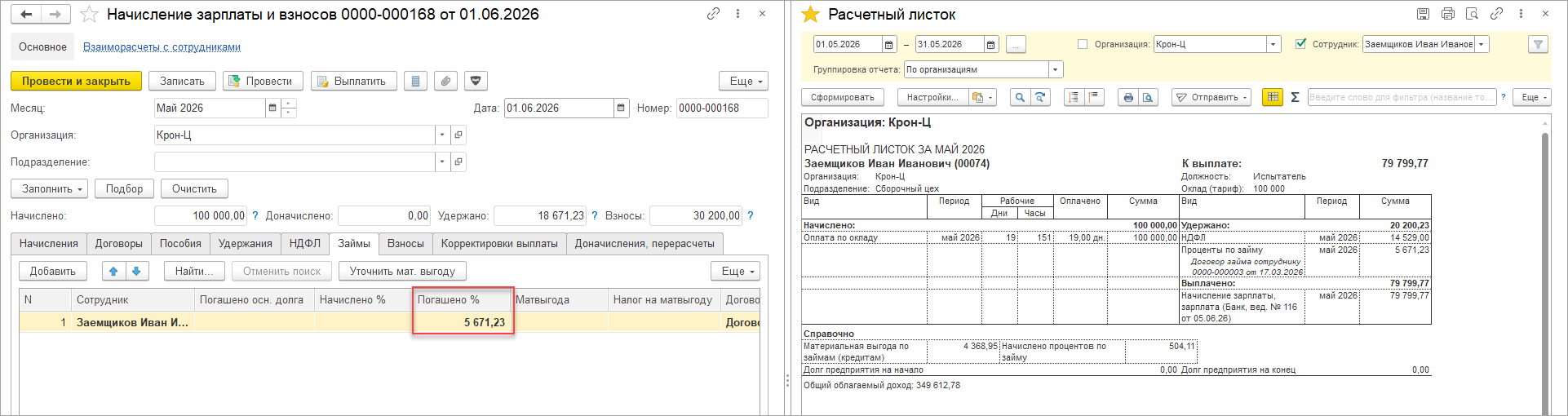Click Выплатить button
This screenshot has width=1568, height=416.
pyautogui.click(x=353, y=81)
